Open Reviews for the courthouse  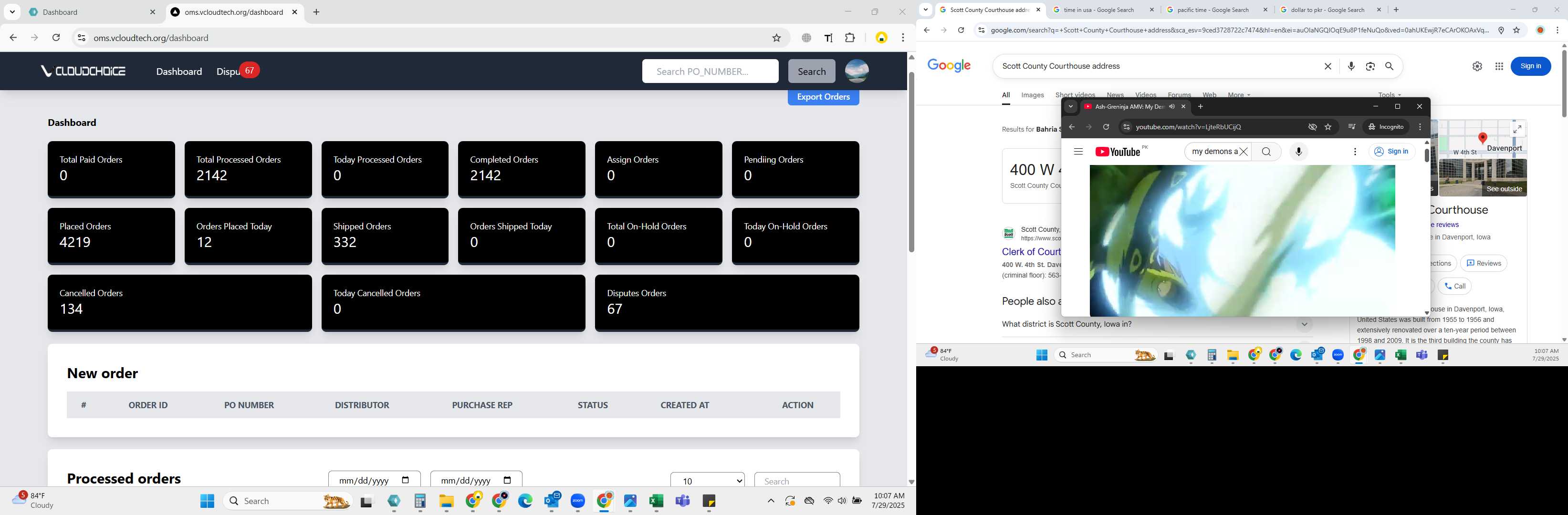coord(1484,263)
